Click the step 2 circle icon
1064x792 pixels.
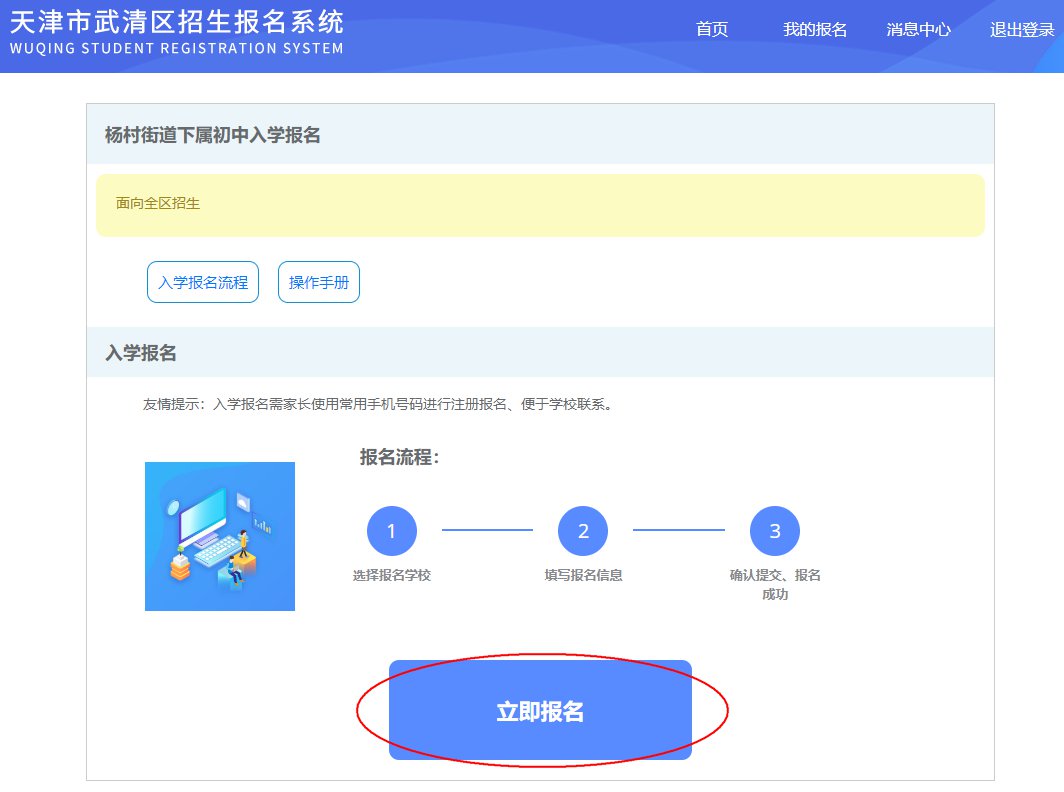tap(583, 531)
